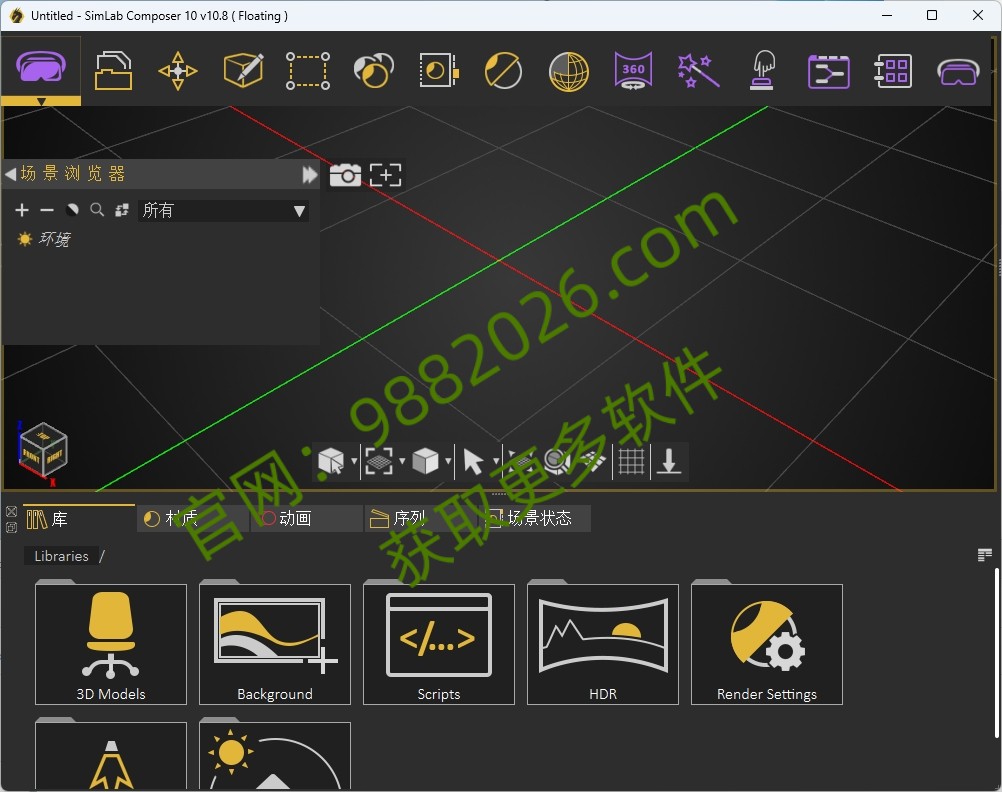Viewport: 1002px width, 792px height.
Task: Select the four-arrow transform tool icon
Action: (x=178, y=70)
